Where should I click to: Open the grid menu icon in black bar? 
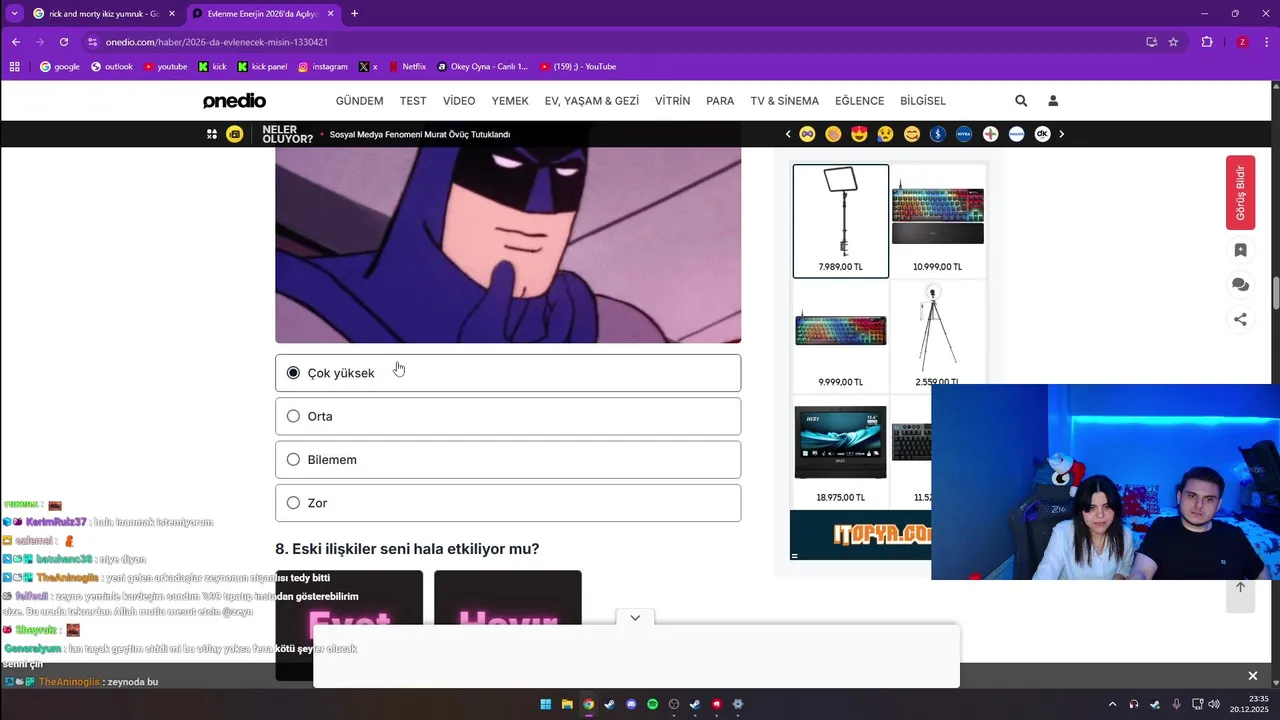point(212,134)
